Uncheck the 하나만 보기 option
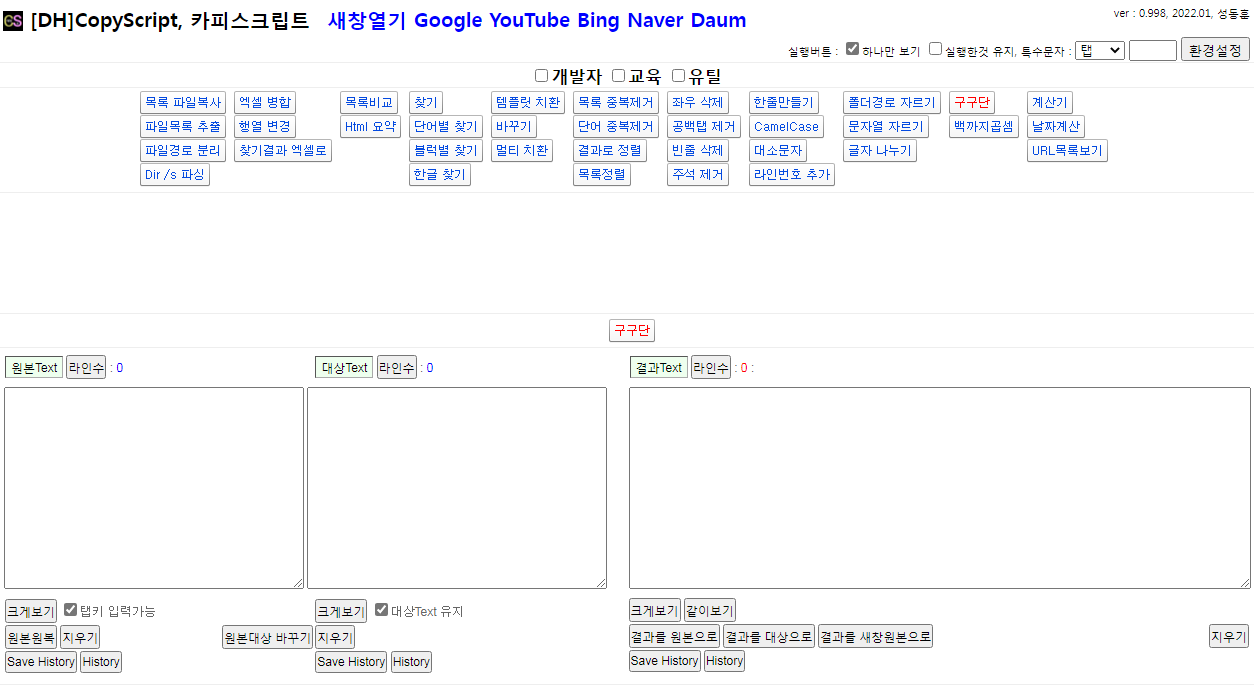This screenshot has width=1254, height=690. pyautogui.click(x=852, y=49)
